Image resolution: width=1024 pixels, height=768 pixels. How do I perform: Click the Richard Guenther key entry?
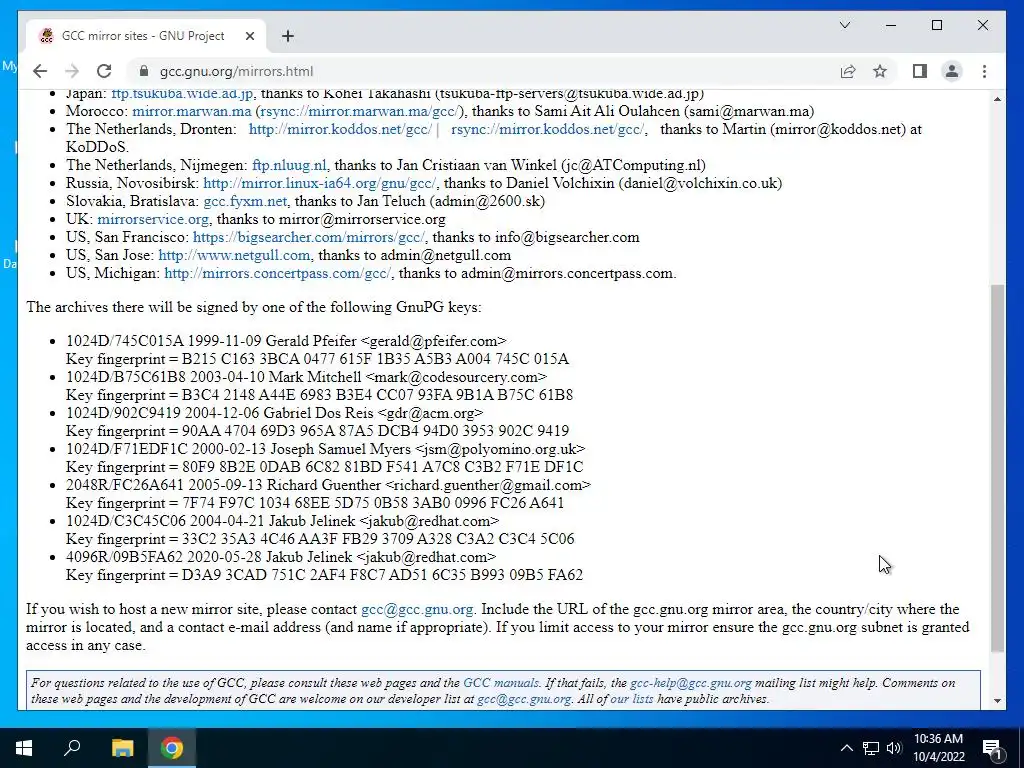tap(328, 485)
